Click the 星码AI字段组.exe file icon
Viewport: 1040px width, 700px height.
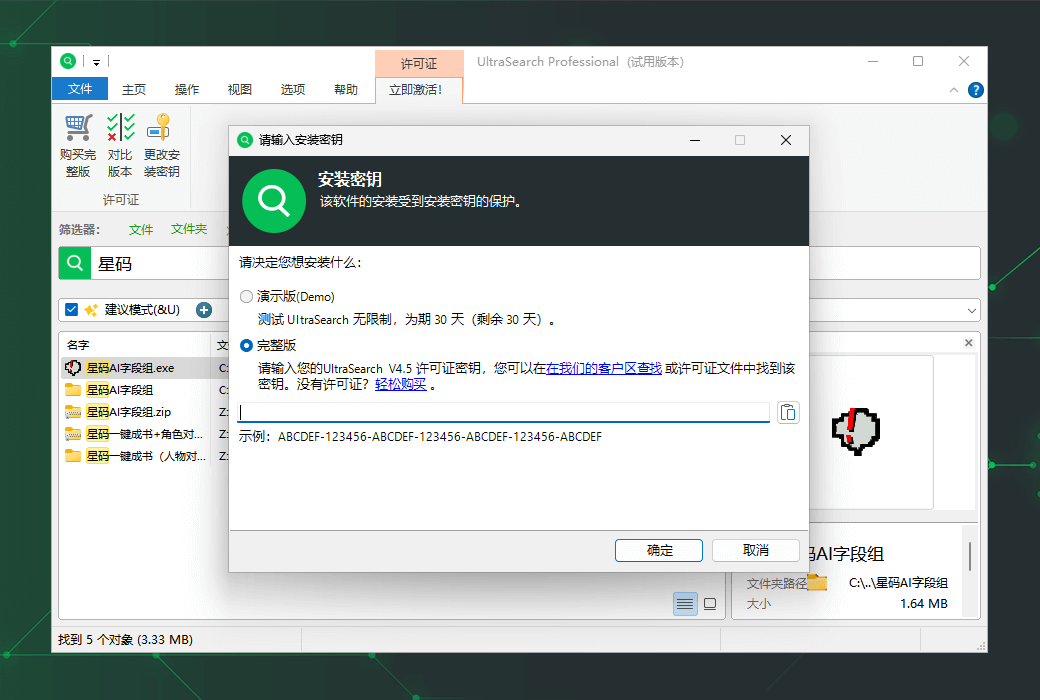73,368
